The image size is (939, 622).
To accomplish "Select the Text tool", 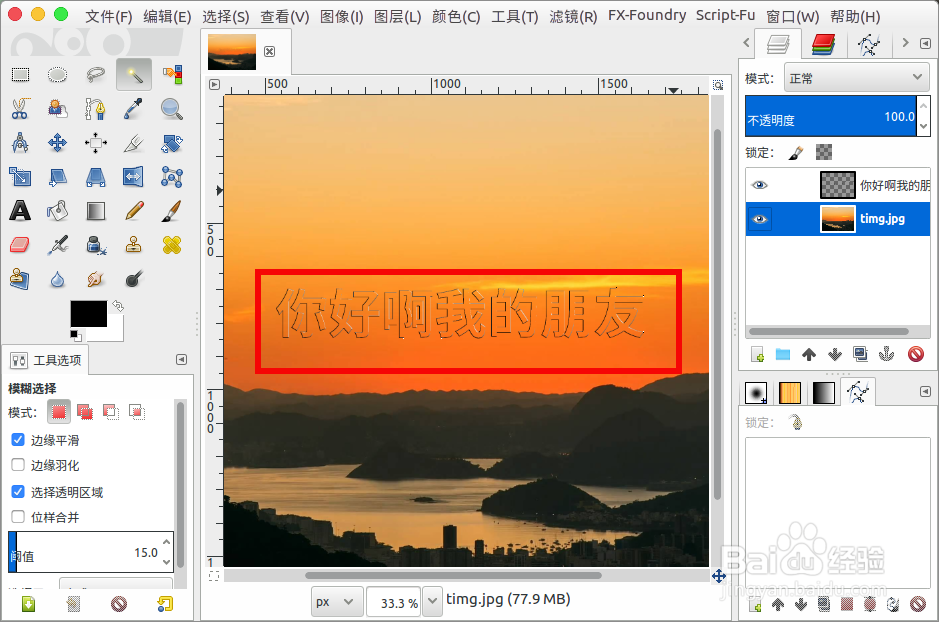I will coord(20,211).
